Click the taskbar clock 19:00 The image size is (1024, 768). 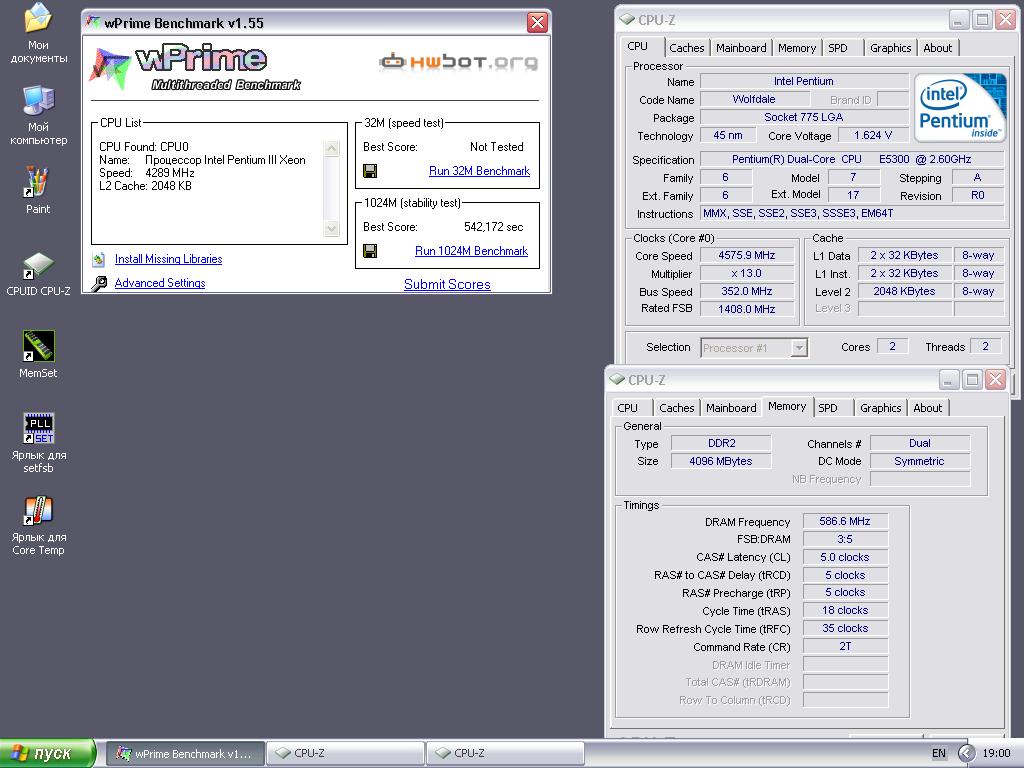997,753
